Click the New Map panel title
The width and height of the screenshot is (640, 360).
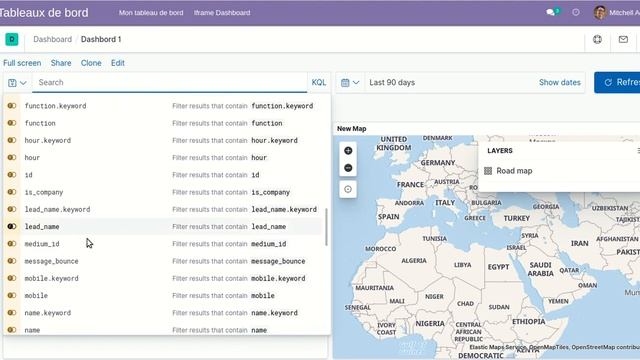point(351,129)
